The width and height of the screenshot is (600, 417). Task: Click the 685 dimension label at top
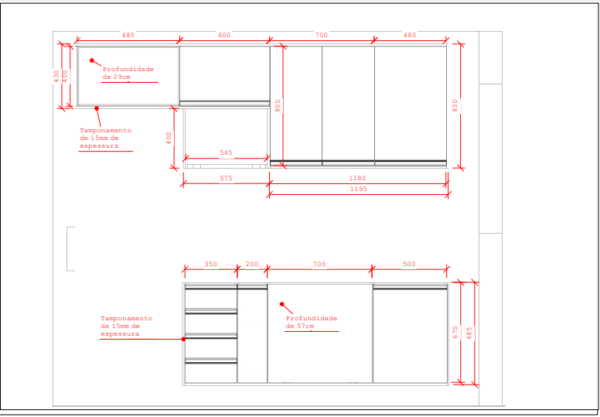[128, 35]
